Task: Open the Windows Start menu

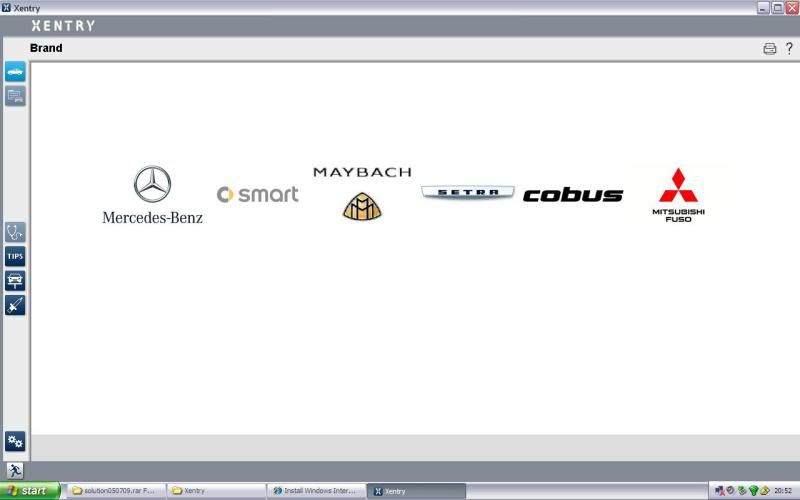Action: tap(30, 491)
